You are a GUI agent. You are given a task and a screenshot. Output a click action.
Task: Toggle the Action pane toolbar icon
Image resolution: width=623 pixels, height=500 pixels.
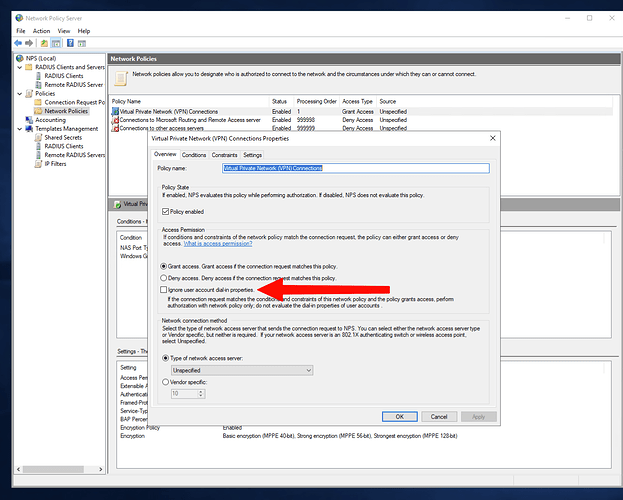tap(81, 43)
